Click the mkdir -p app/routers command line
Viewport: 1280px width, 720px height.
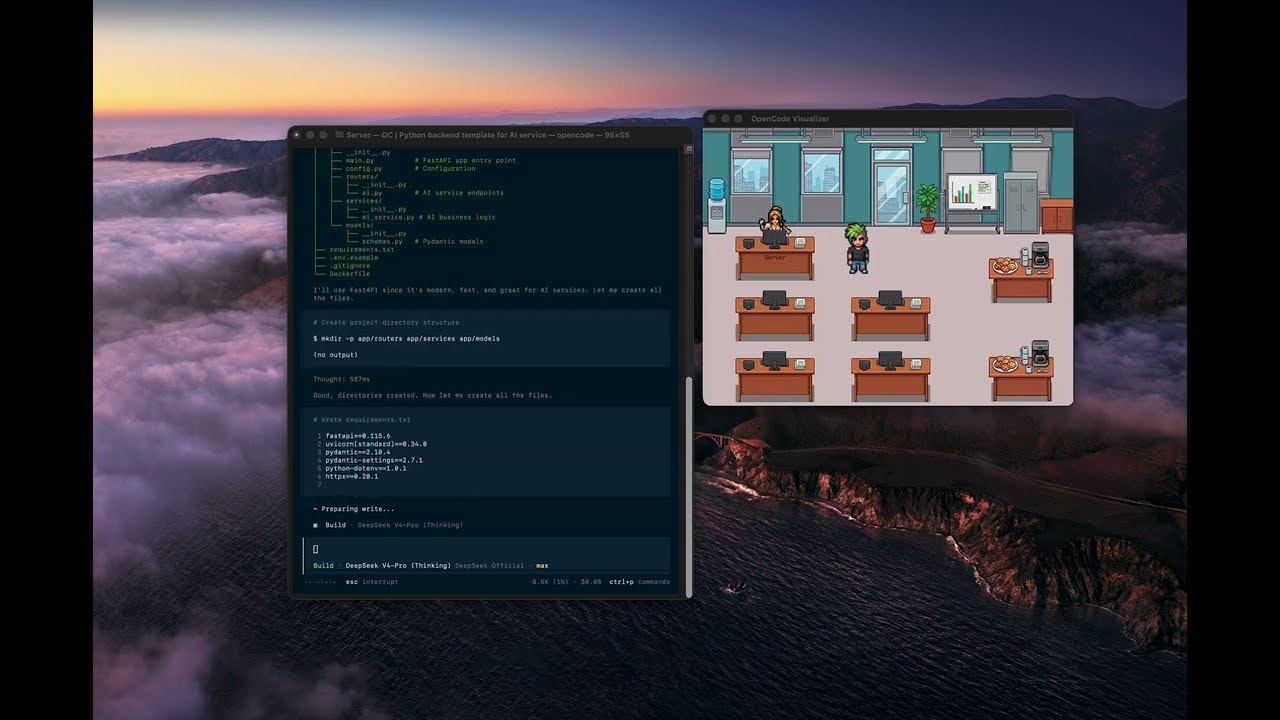406,339
